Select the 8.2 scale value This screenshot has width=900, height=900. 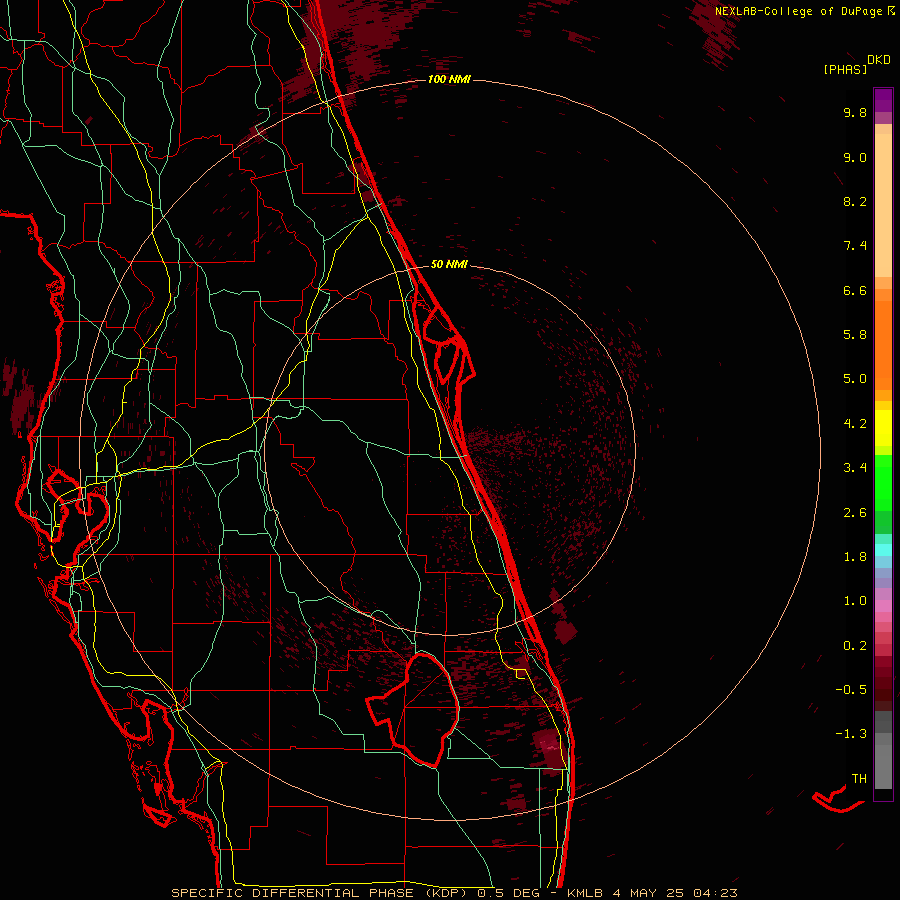pos(855,201)
